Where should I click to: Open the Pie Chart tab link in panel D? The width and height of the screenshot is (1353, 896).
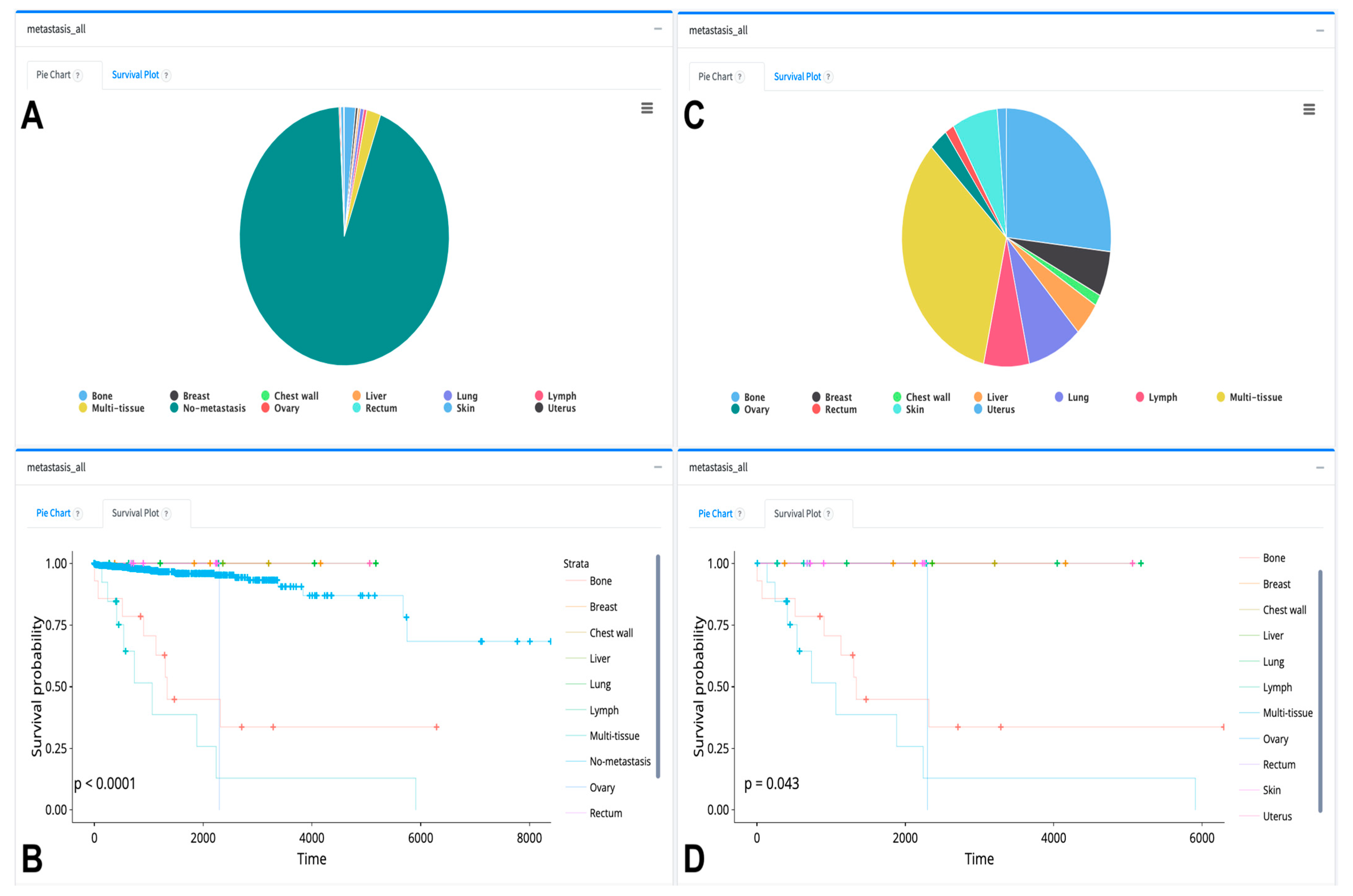click(715, 514)
